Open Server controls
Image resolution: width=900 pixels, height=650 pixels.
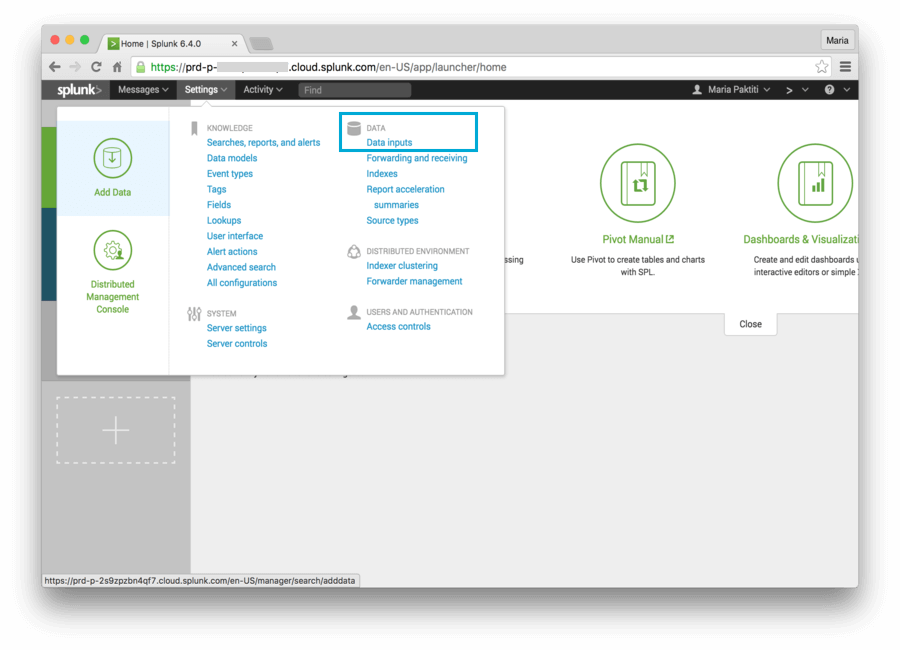(x=237, y=343)
